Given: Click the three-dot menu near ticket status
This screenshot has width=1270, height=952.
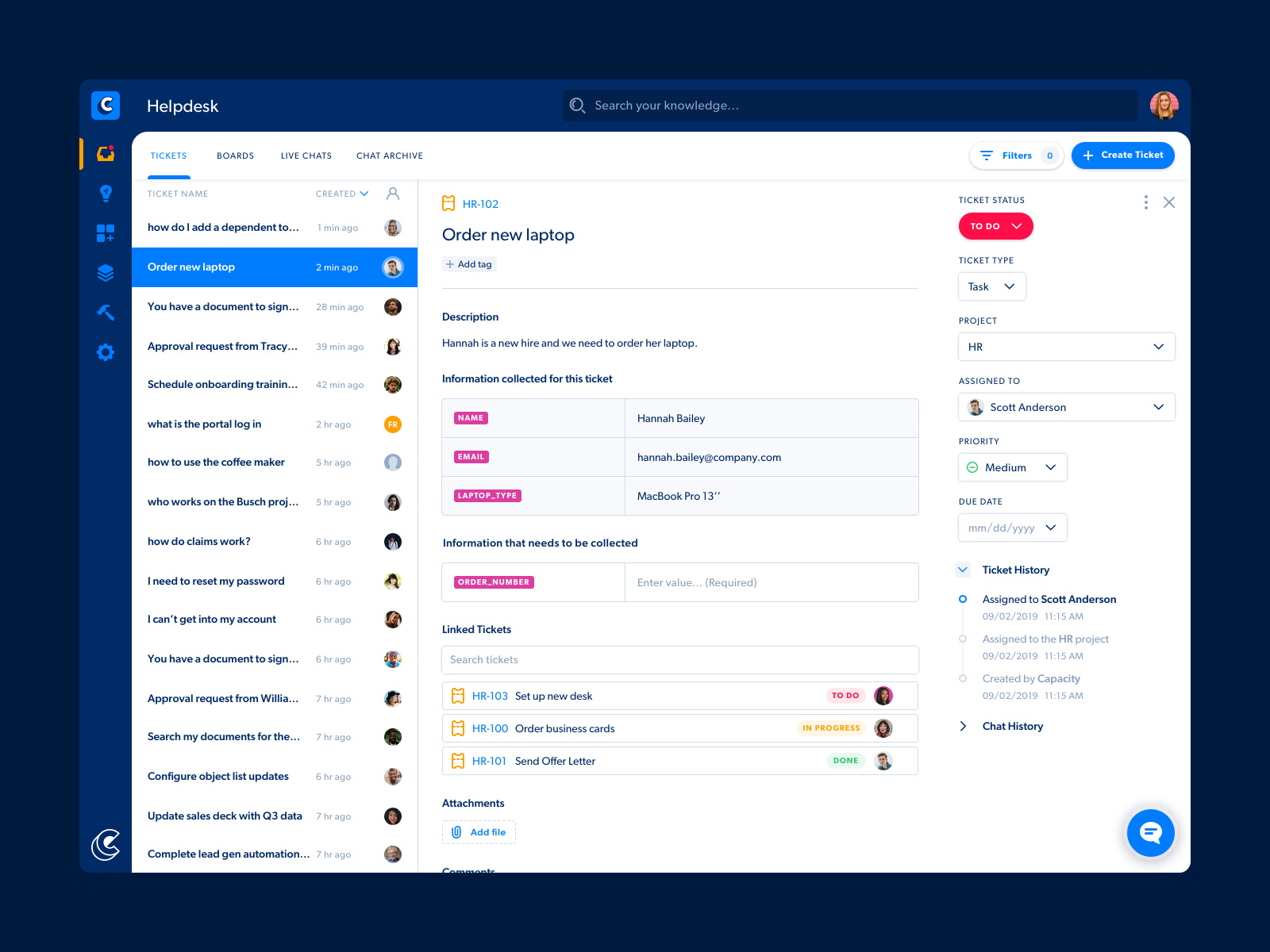Looking at the screenshot, I should coord(1145,202).
